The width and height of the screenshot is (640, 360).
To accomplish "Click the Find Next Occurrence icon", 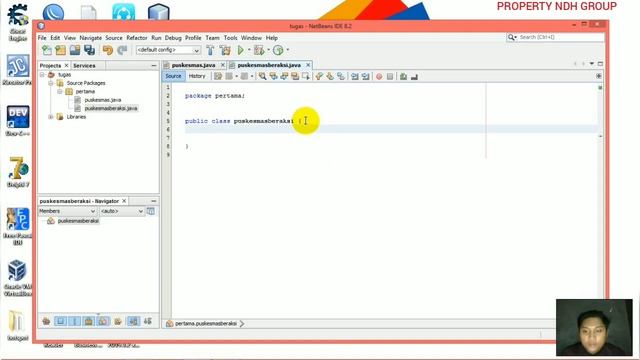I will click(284, 76).
